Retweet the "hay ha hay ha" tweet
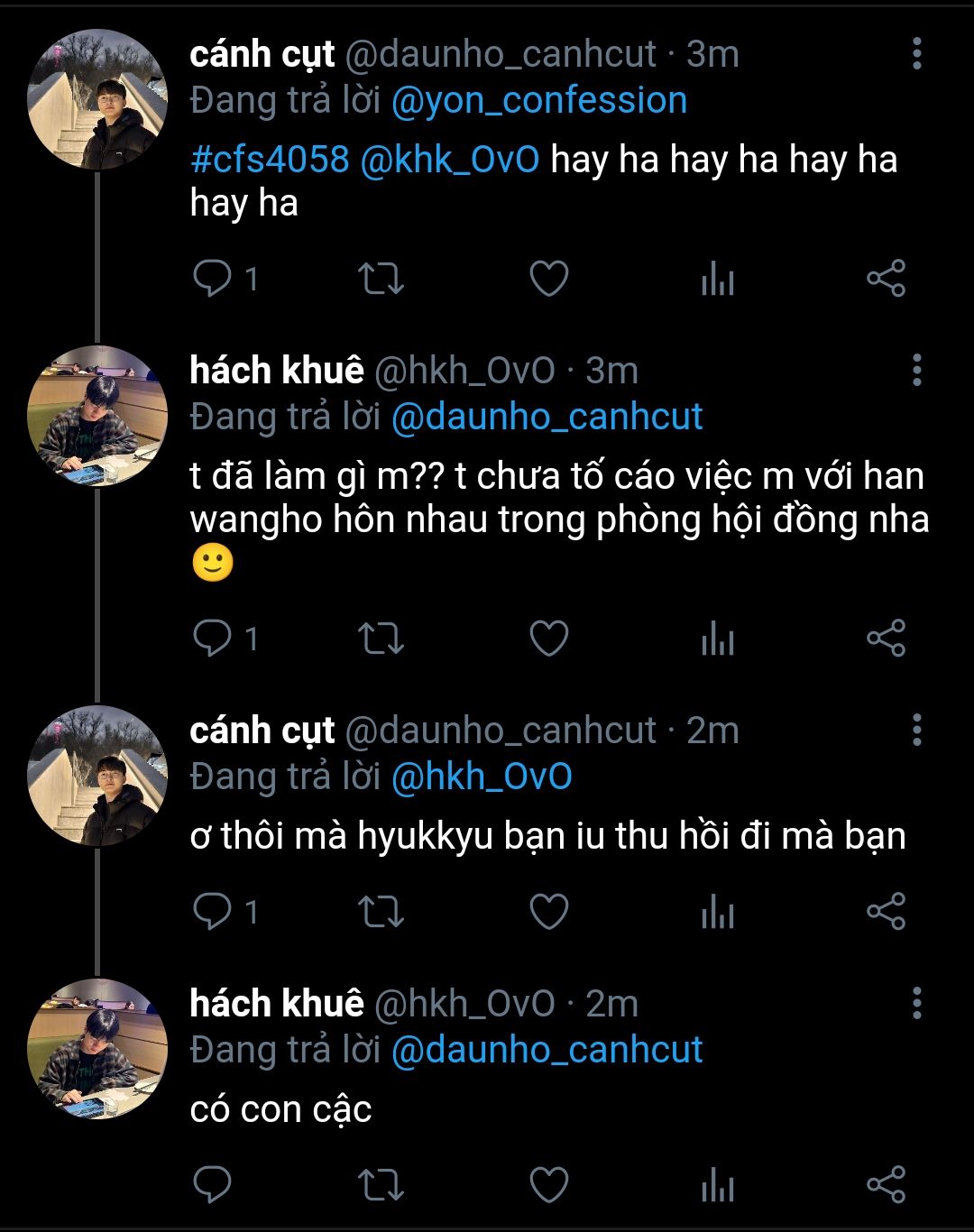 pos(381,279)
